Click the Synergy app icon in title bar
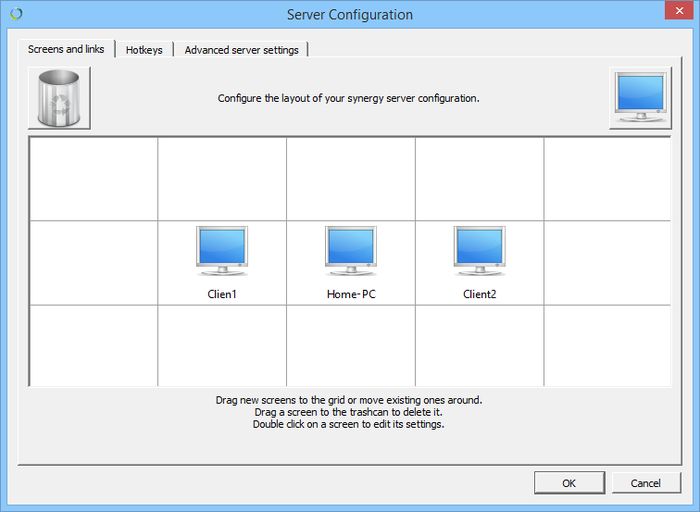The image size is (700, 512). pos(14,14)
